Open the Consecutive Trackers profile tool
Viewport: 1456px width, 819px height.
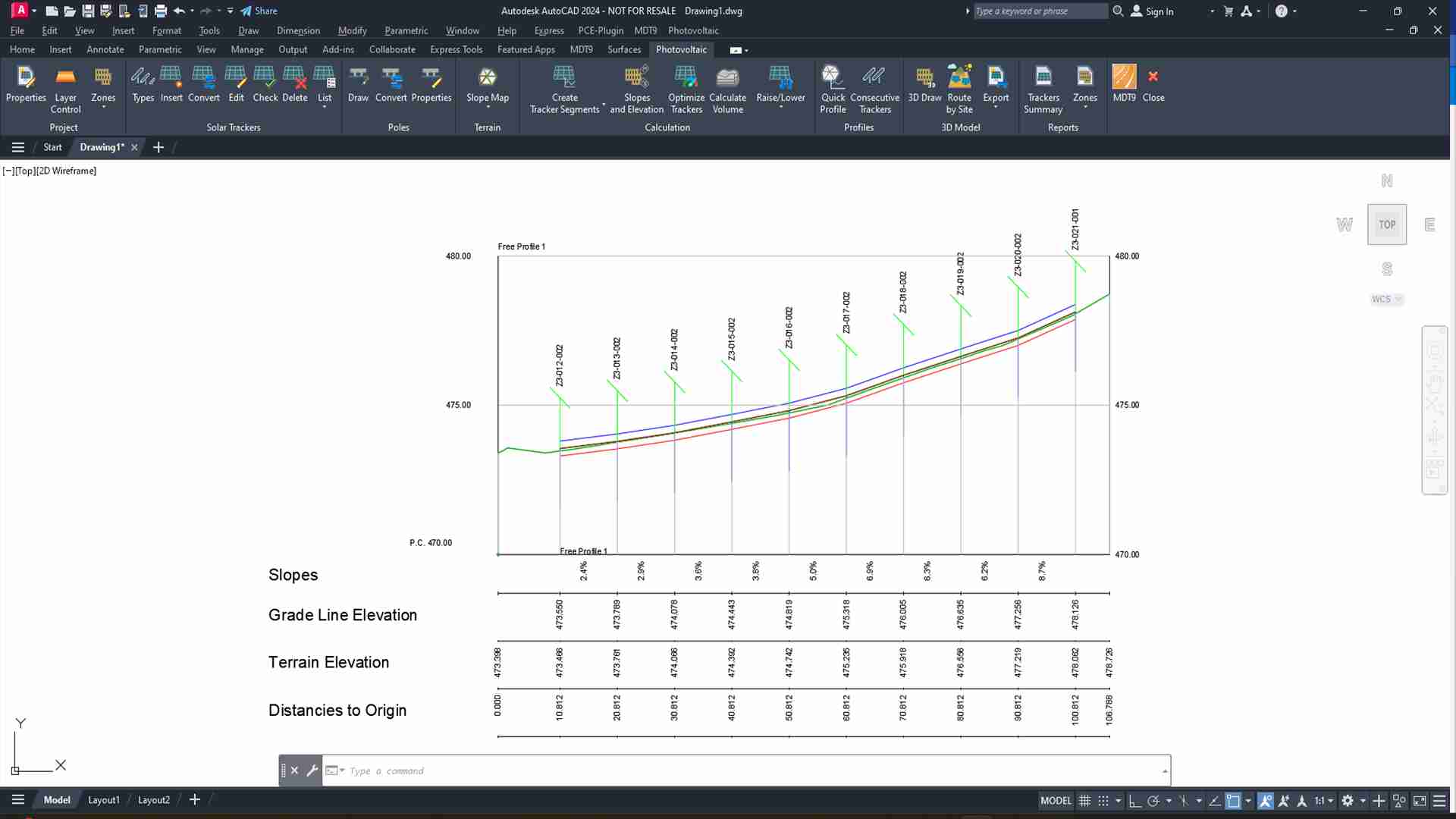874,89
